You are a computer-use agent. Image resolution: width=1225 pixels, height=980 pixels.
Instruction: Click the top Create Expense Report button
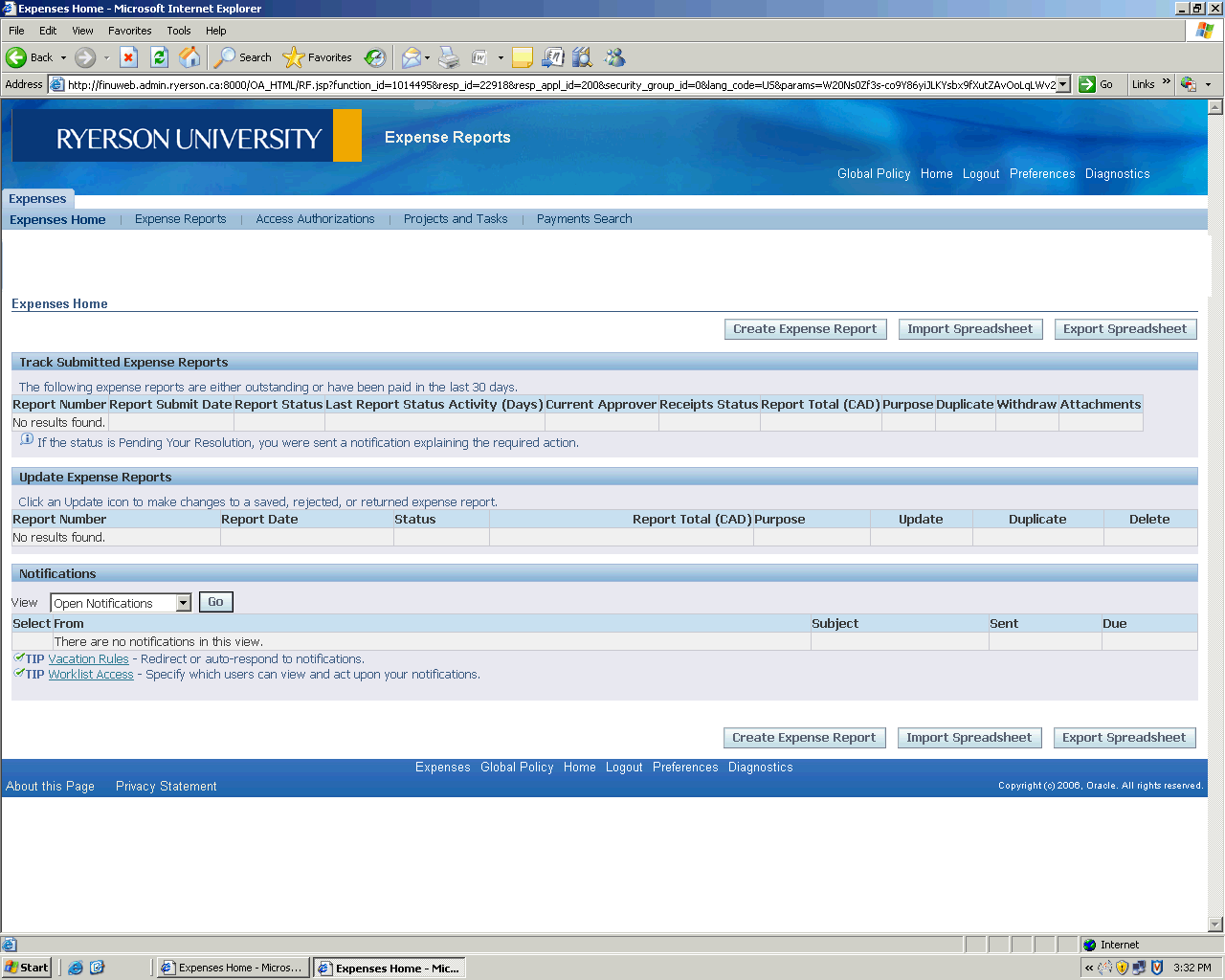(805, 329)
